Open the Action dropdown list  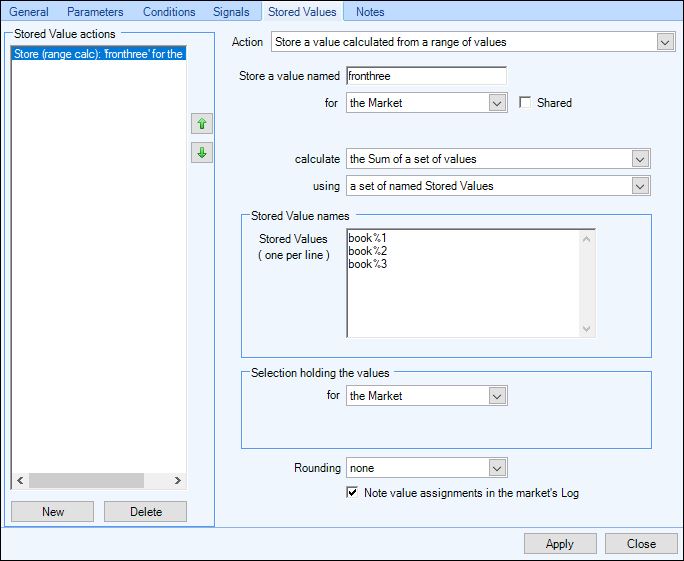(665, 42)
